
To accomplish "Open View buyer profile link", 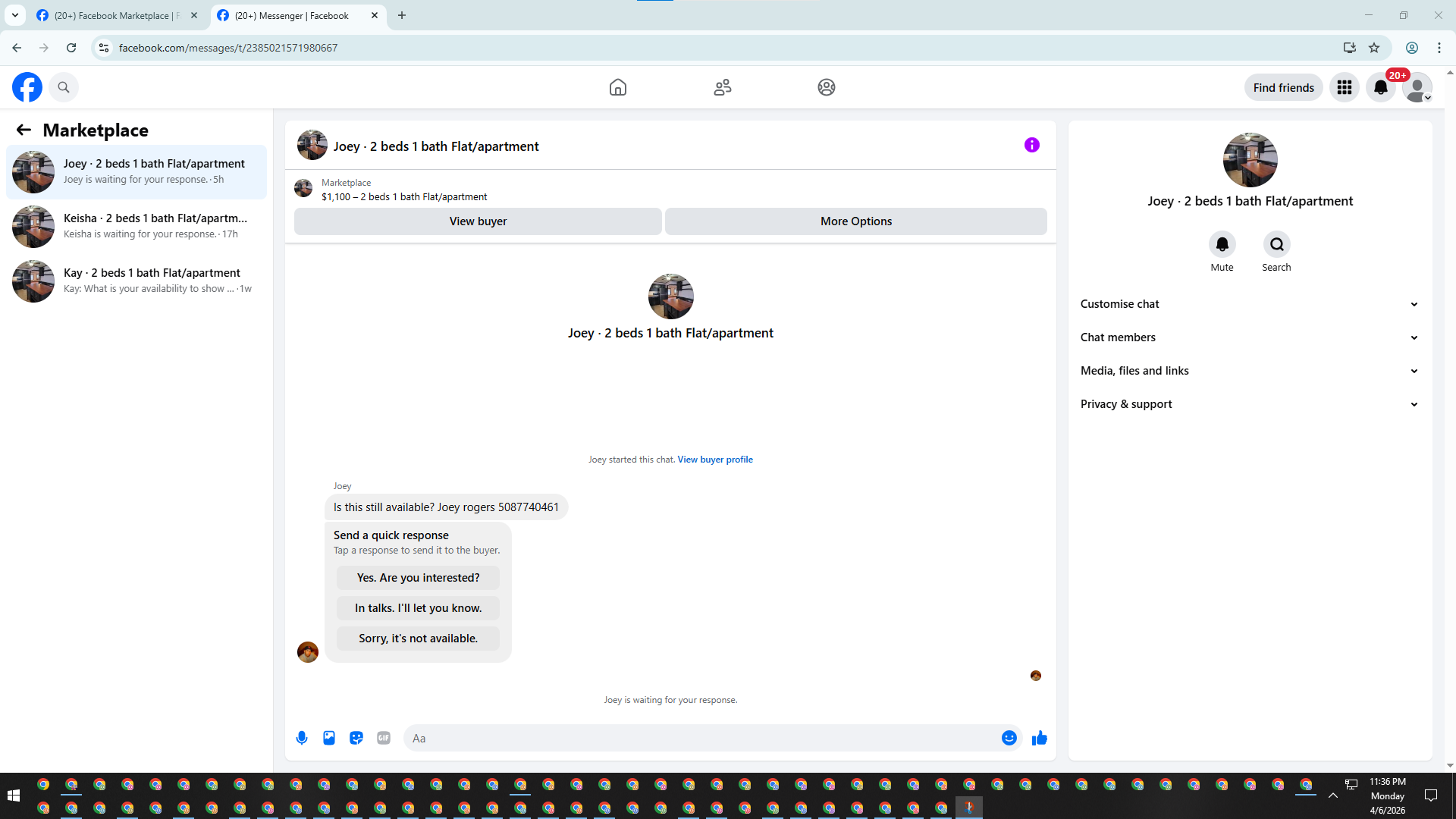I will [715, 460].
